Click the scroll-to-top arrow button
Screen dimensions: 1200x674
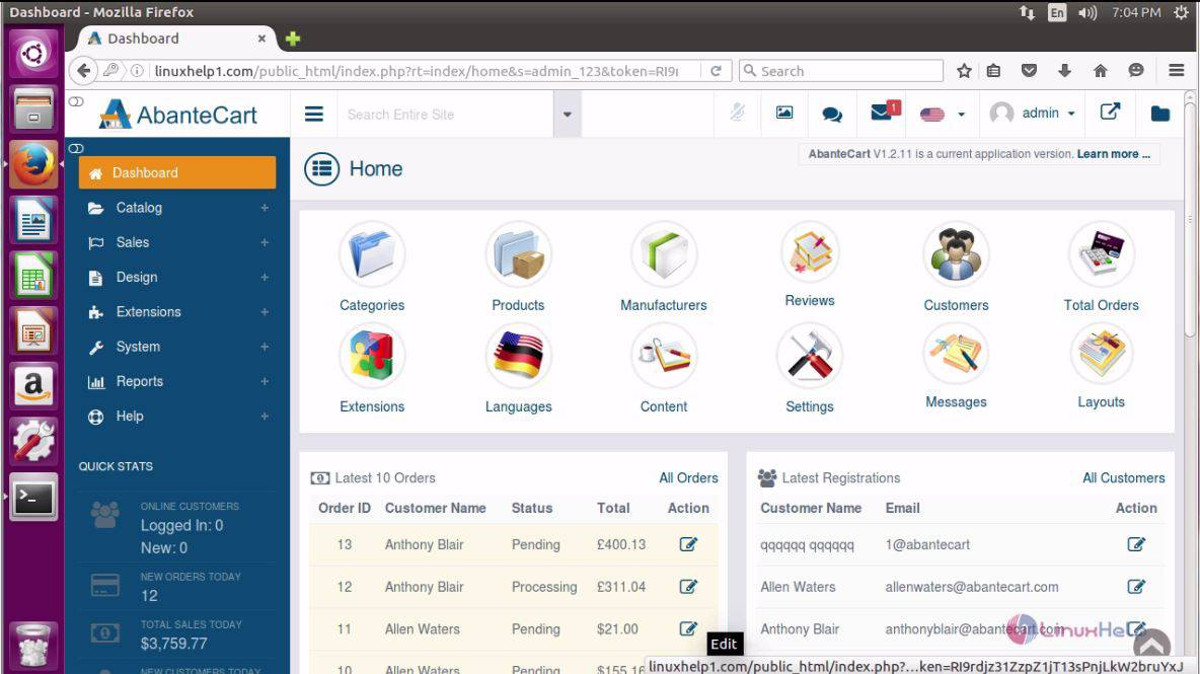click(1152, 646)
